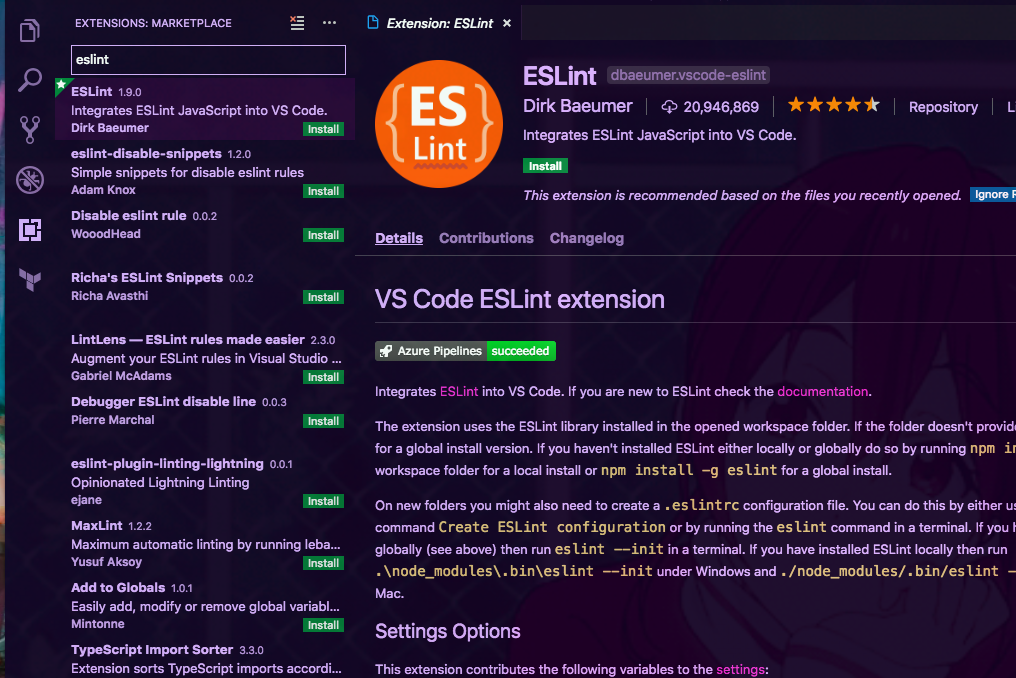This screenshot has width=1016, height=678.
Task: Install ESLint from the detail page
Action: [x=545, y=166]
